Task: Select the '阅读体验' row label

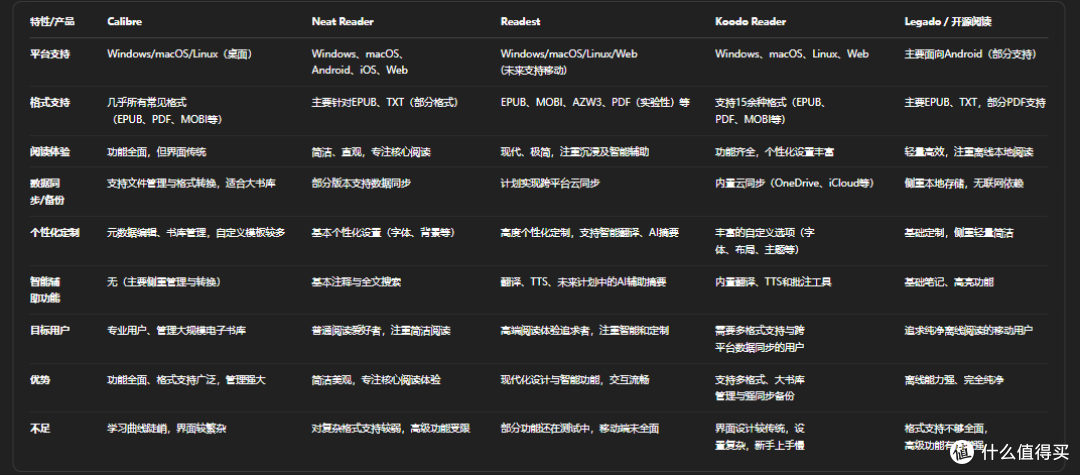Action: coord(50,151)
